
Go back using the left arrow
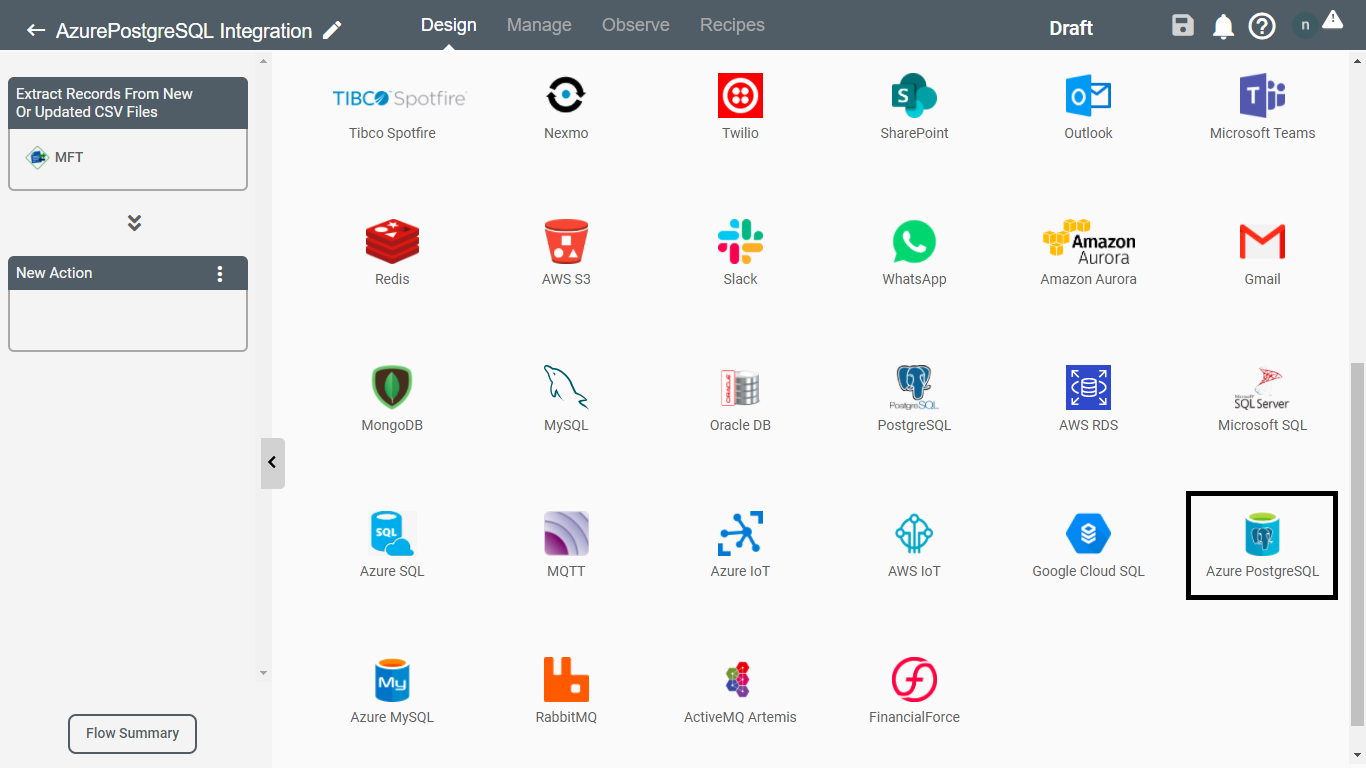tap(36, 31)
